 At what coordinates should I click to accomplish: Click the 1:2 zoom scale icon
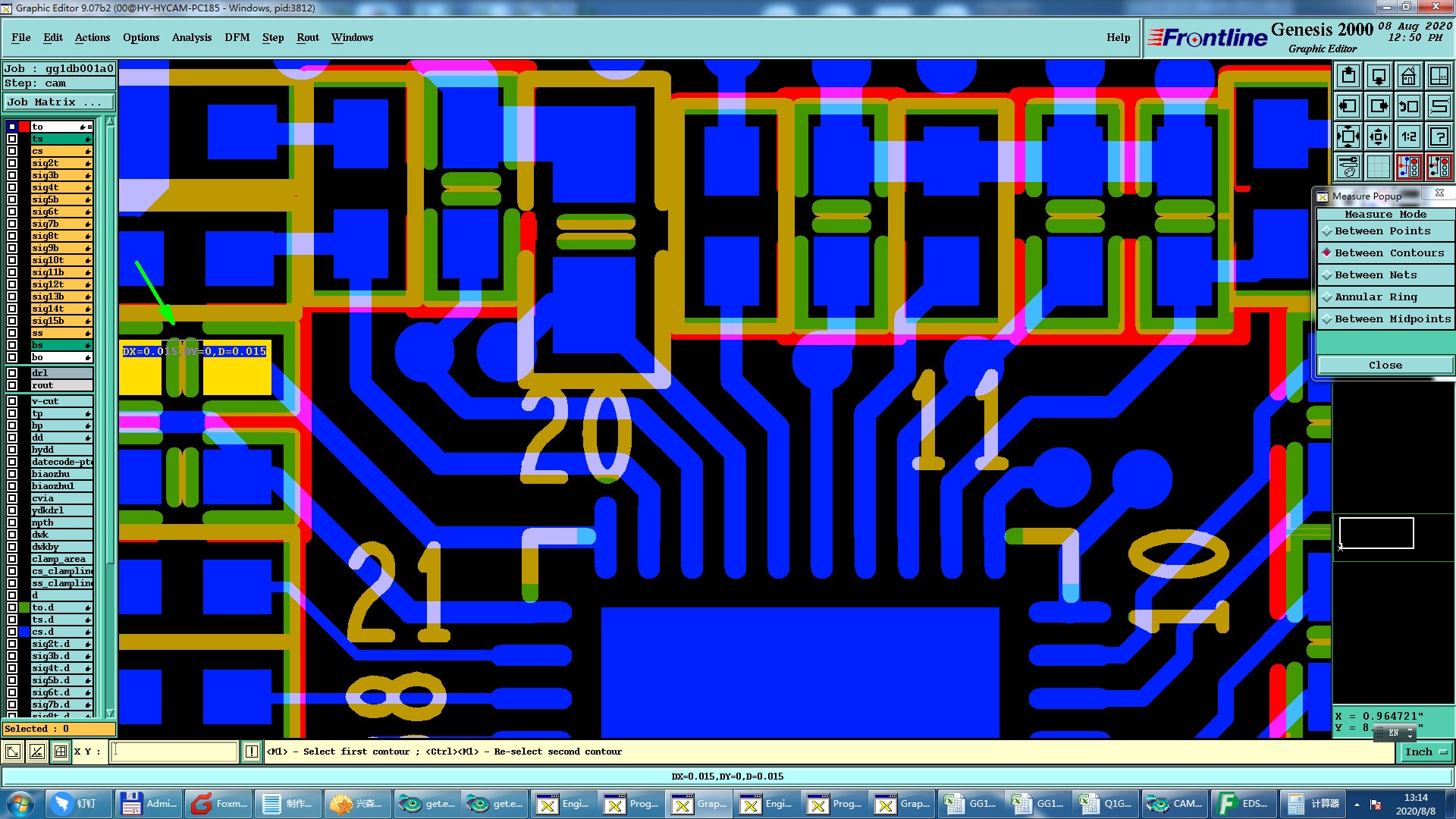1408,136
